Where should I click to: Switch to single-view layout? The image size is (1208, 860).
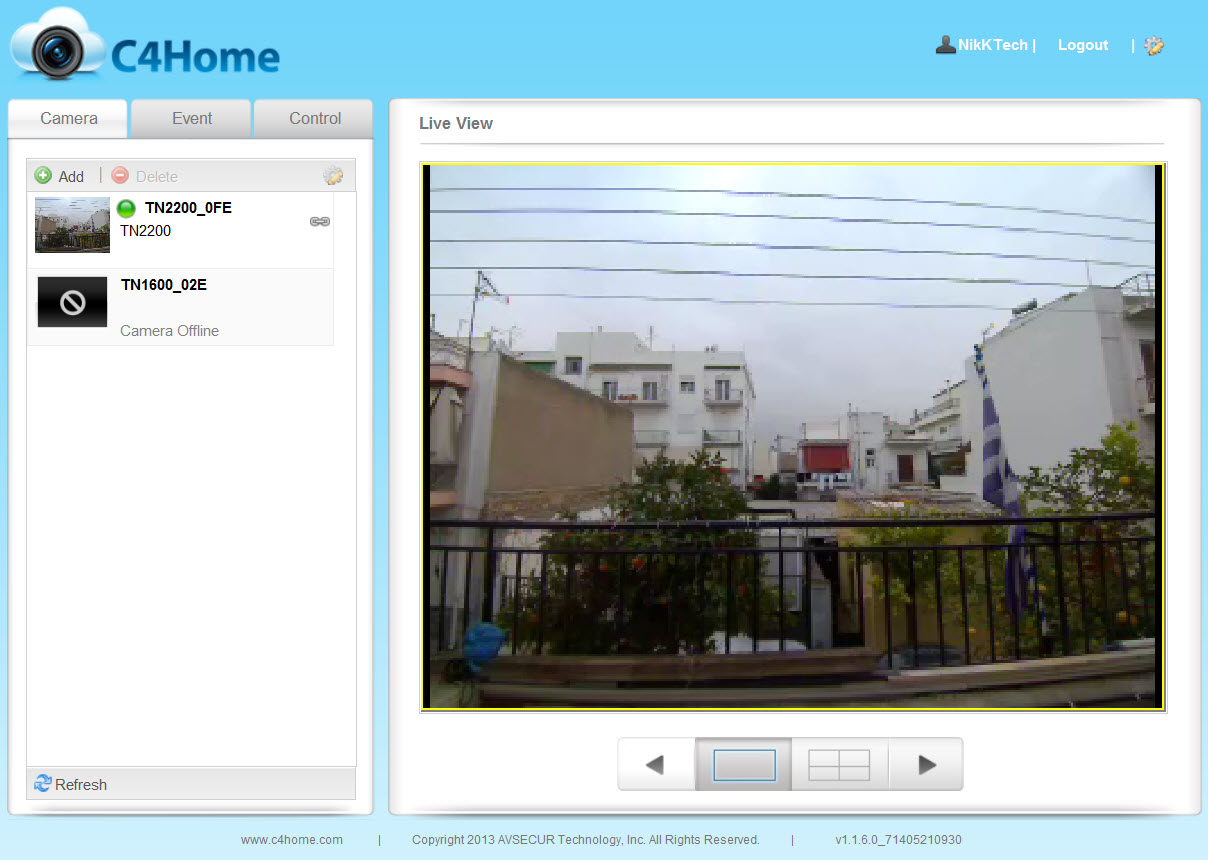click(x=744, y=765)
